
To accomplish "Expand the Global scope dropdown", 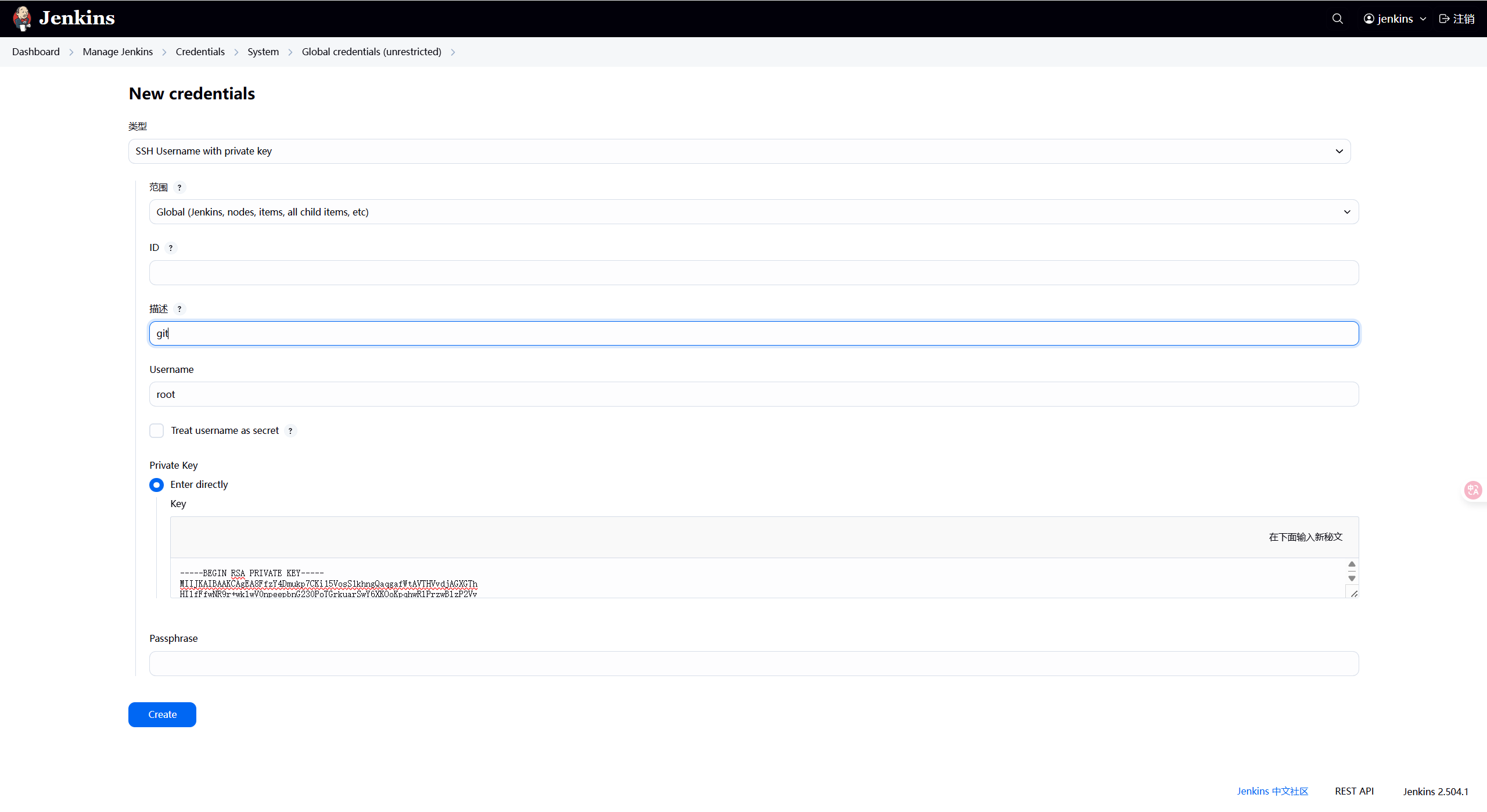I will [x=753, y=212].
